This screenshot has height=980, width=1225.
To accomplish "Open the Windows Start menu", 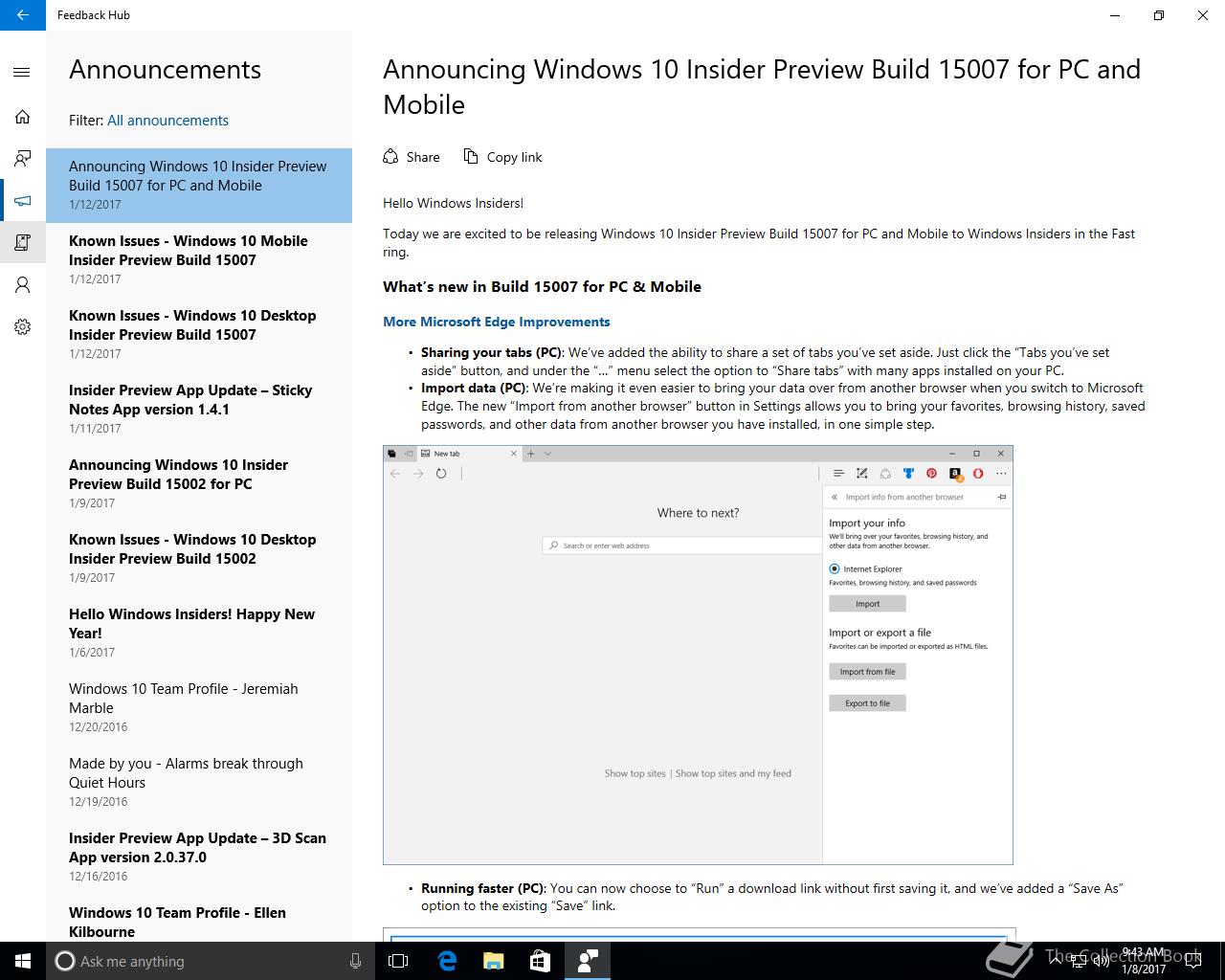I will [23, 961].
